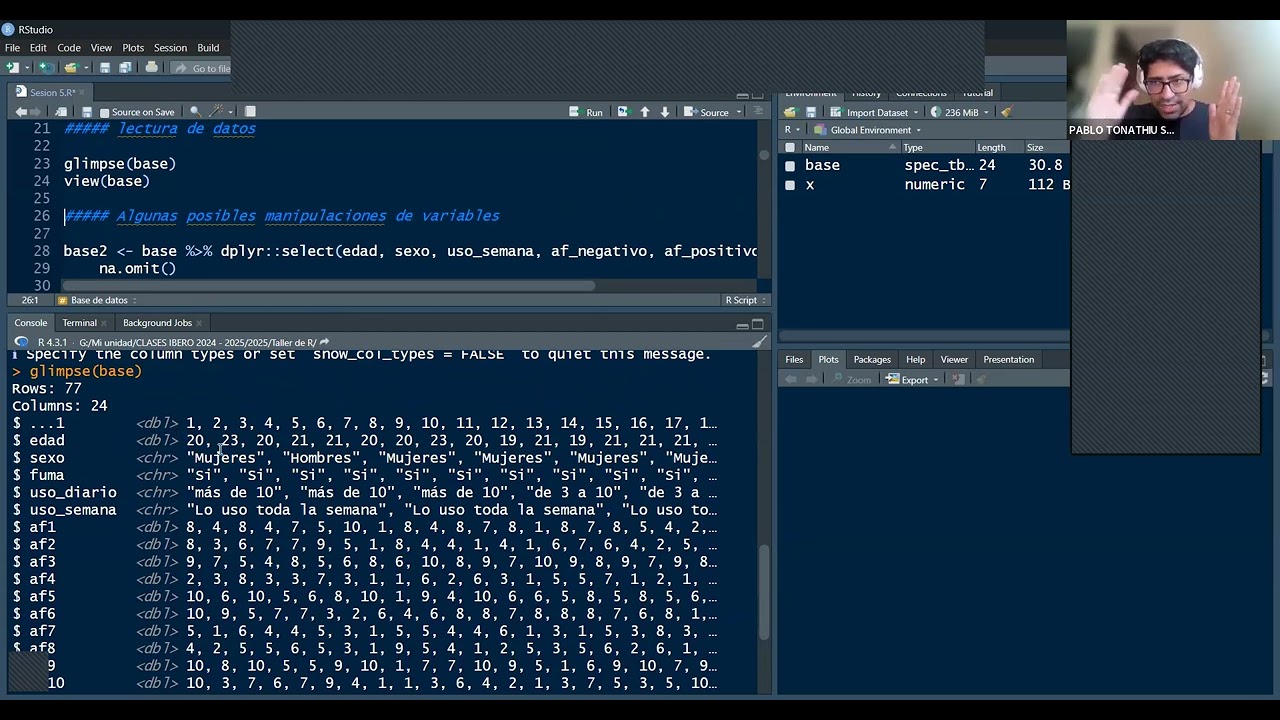
Task: Check the box for x object
Action: click(x=790, y=185)
